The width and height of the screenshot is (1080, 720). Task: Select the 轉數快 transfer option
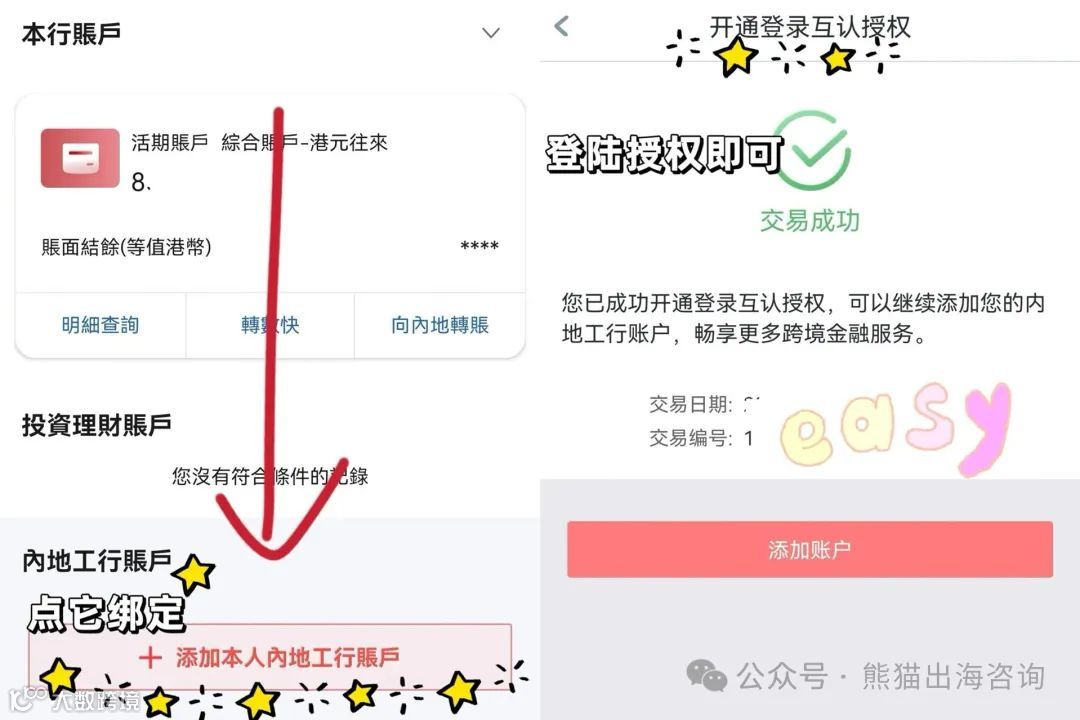point(270,325)
